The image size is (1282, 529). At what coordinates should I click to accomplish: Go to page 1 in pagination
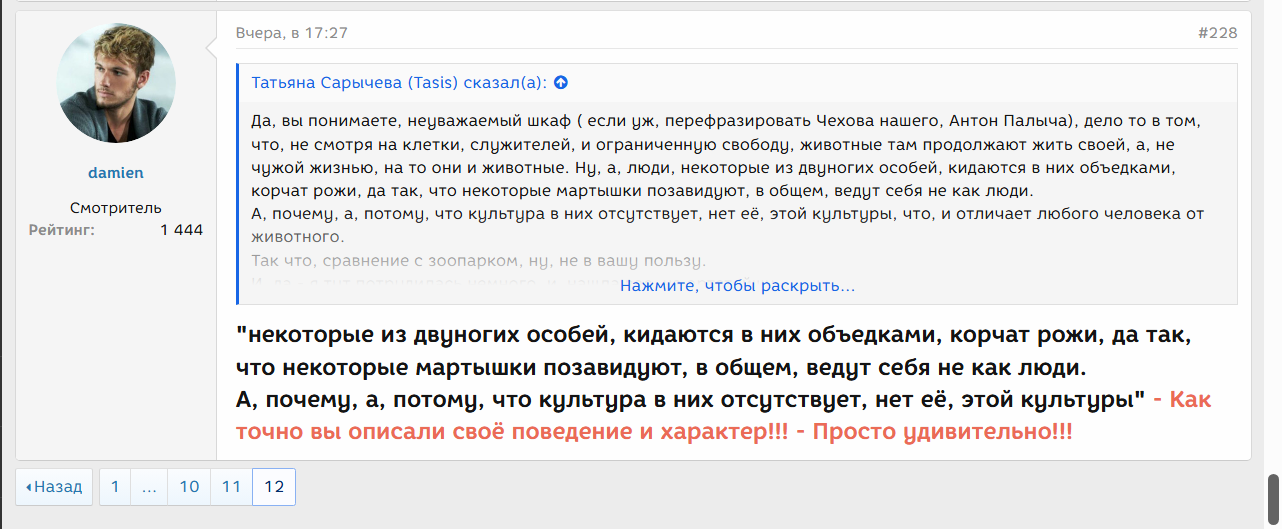coord(115,487)
